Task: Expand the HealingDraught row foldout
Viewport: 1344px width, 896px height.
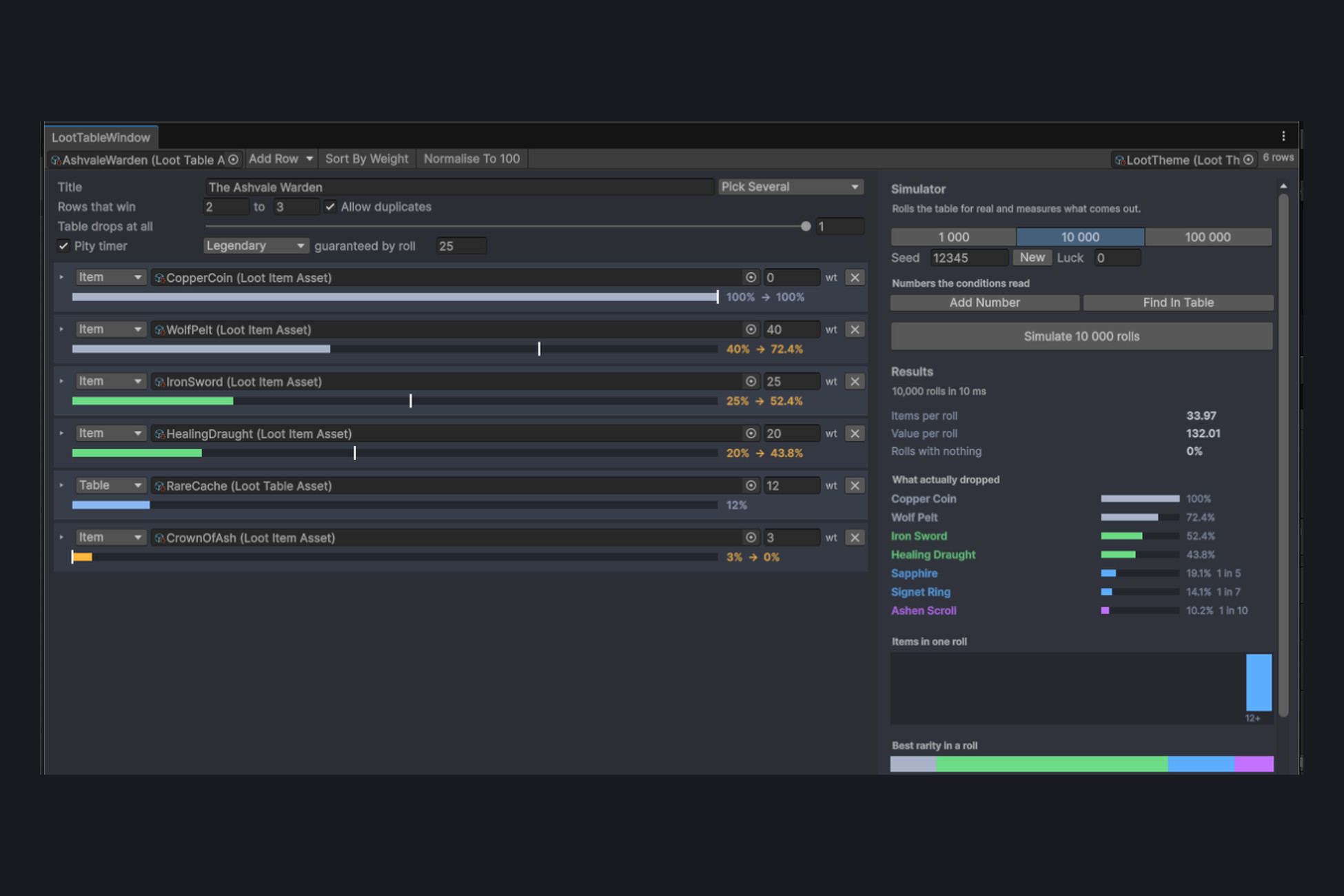Action: [x=61, y=433]
